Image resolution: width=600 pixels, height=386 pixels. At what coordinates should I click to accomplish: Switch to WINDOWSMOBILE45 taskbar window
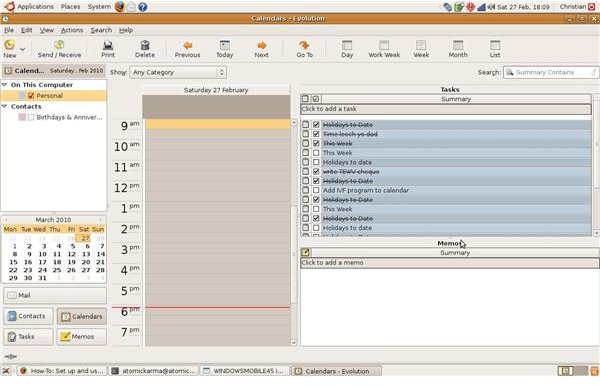pos(244,371)
